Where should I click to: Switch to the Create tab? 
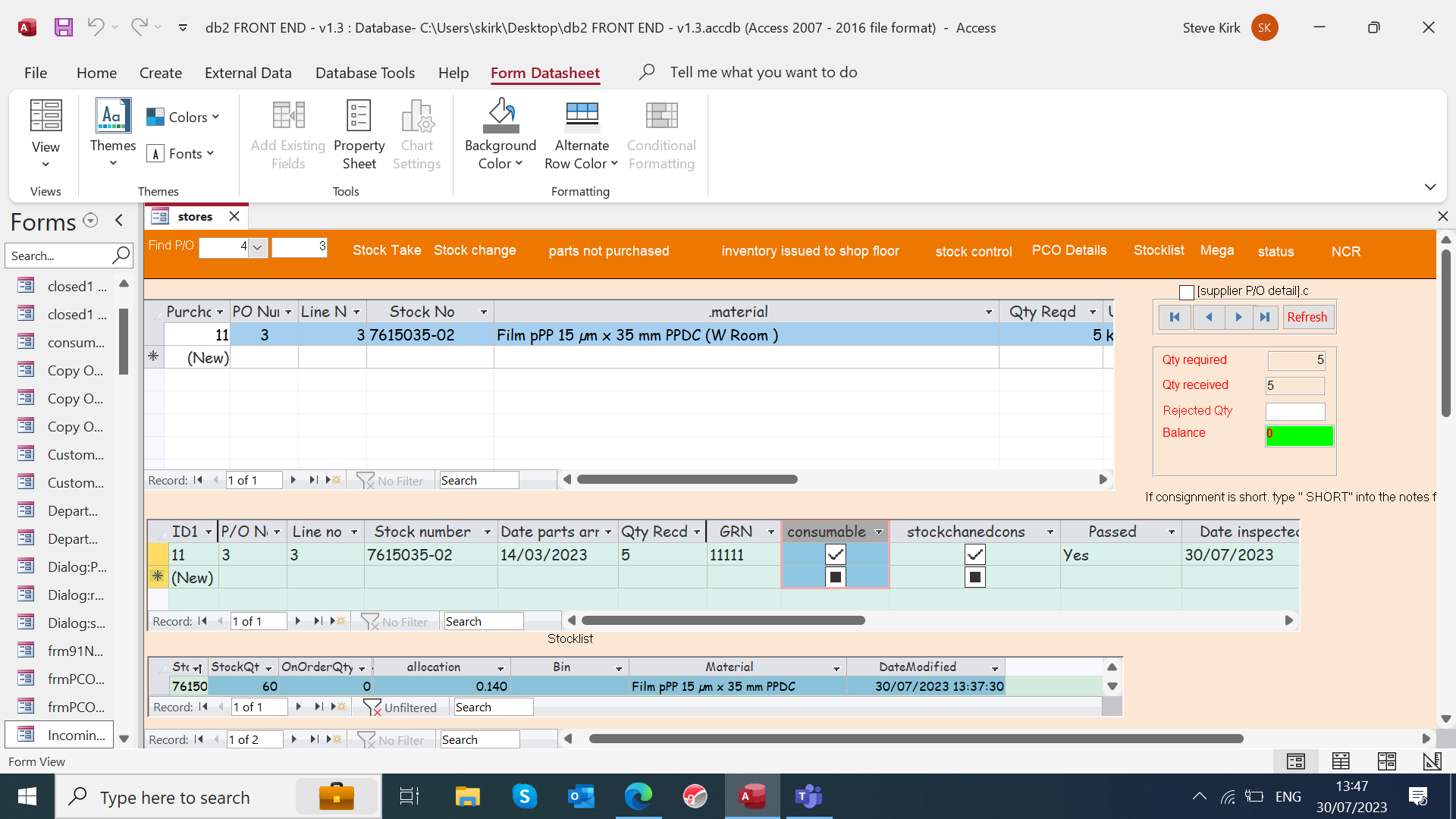[x=161, y=73]
